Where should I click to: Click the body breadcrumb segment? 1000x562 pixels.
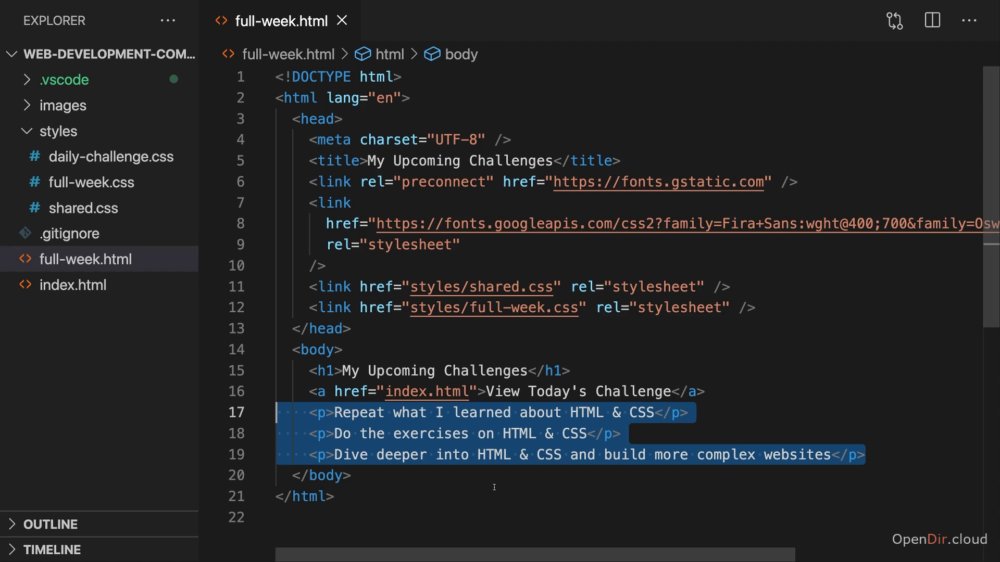[461, 54]
